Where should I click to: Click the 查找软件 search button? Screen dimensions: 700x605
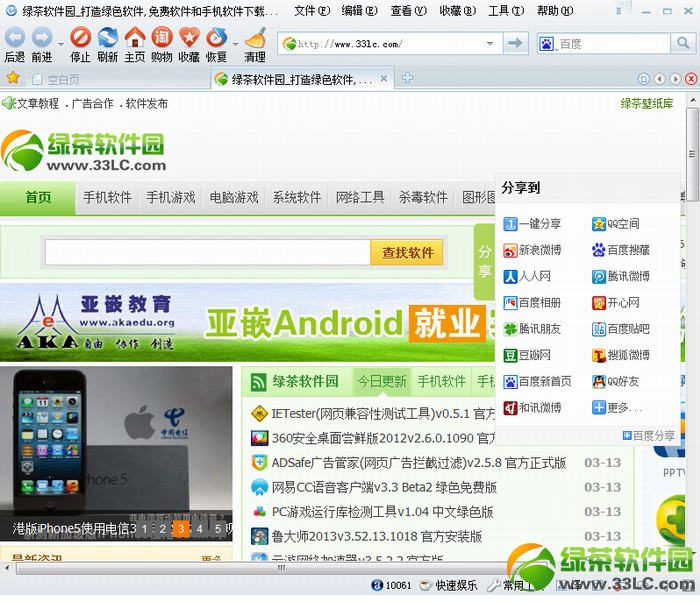(408, 253)
